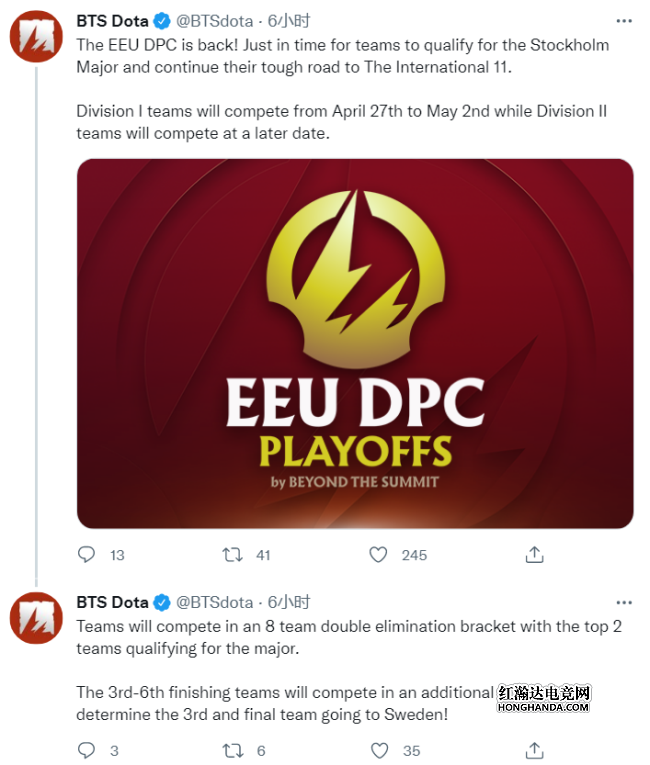Open the second tweet's three-dot menu
Image resolution: width=650 pixels, height=765 pixels.
623,602
